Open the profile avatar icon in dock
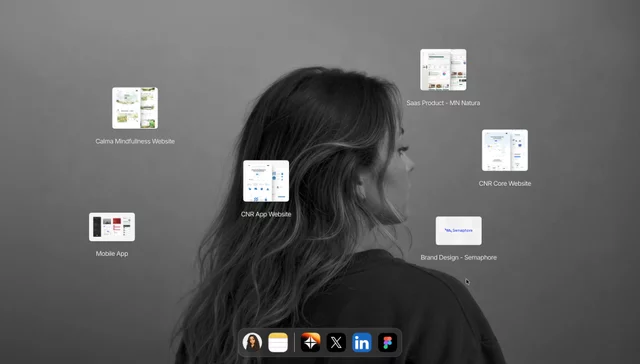This screenshot has width=640, height=364. [252, 342]
